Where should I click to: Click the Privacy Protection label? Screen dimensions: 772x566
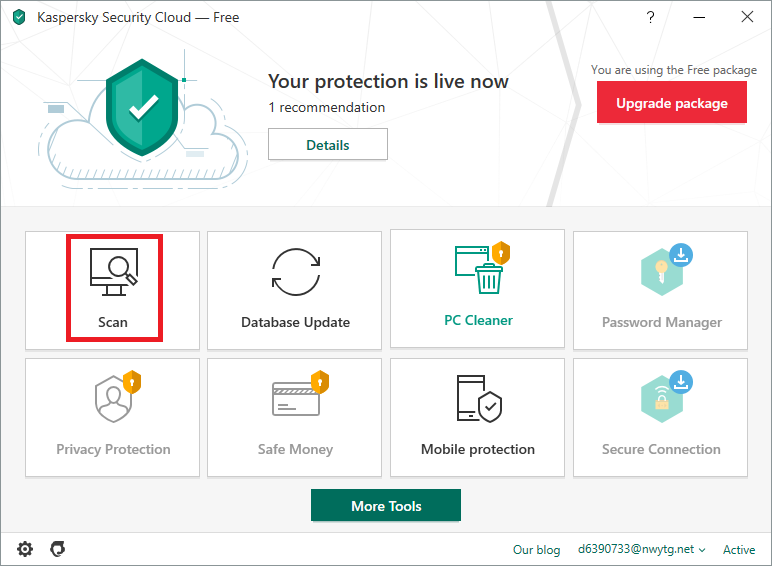(x=113, y=449)
